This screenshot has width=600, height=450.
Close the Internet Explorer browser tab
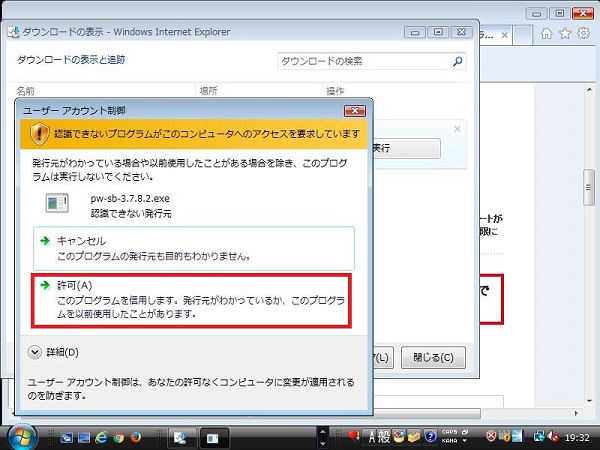tap(505, 36)
